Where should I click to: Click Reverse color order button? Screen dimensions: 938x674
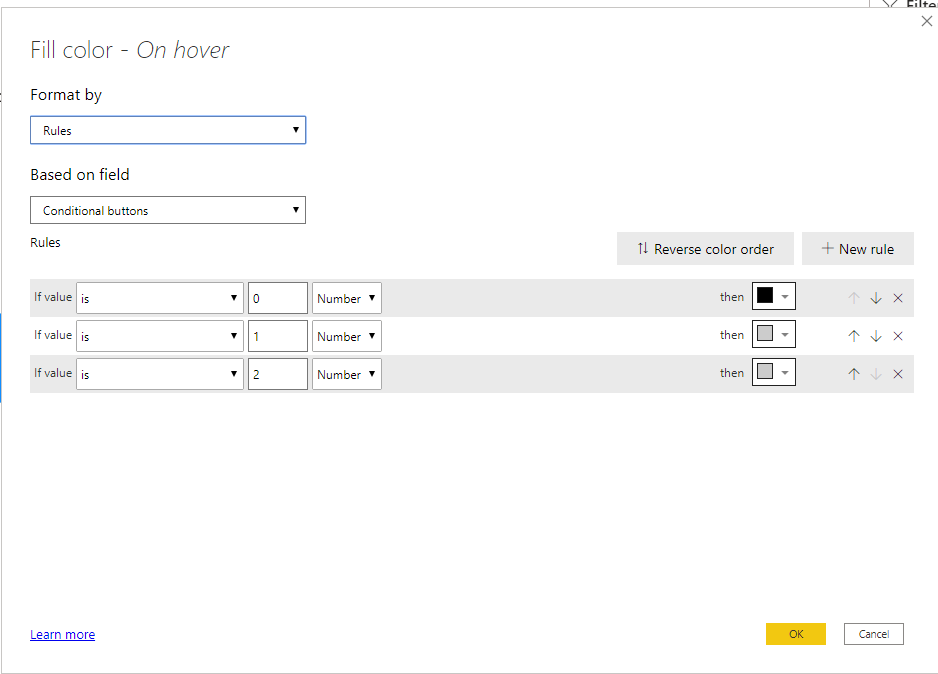[x=705, y=249]
